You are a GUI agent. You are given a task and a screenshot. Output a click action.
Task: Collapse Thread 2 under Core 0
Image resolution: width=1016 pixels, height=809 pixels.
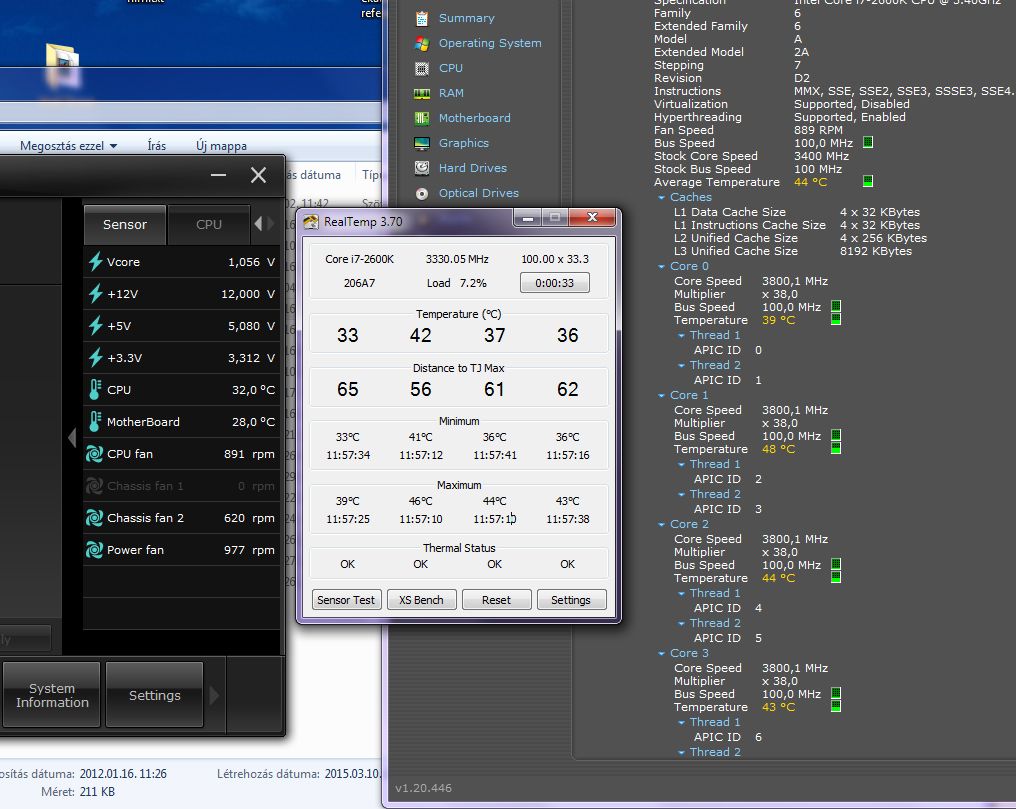tap(681, 365)
